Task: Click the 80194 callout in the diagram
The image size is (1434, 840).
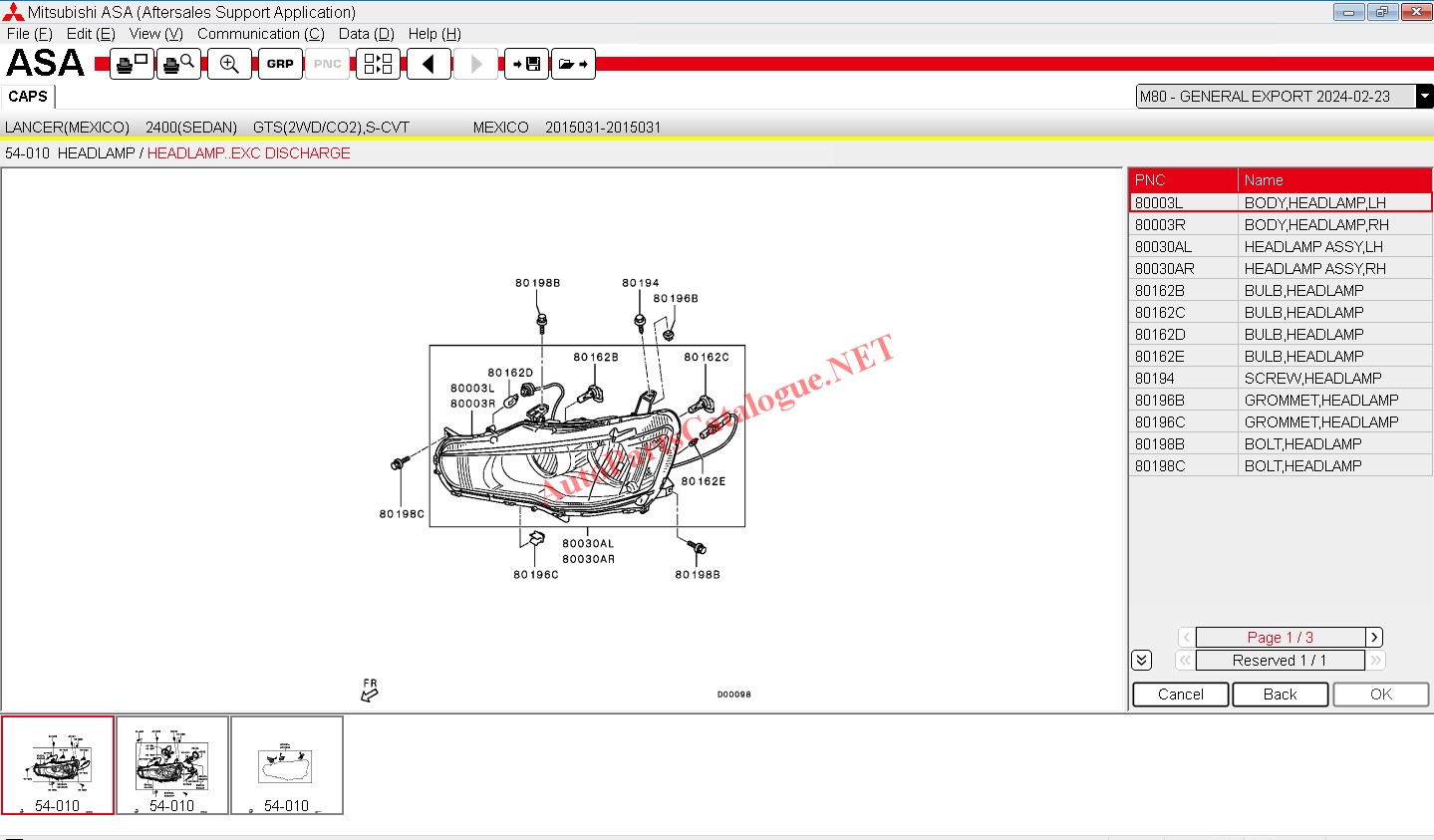Action: pyautogui.click(x=640, y=283)
